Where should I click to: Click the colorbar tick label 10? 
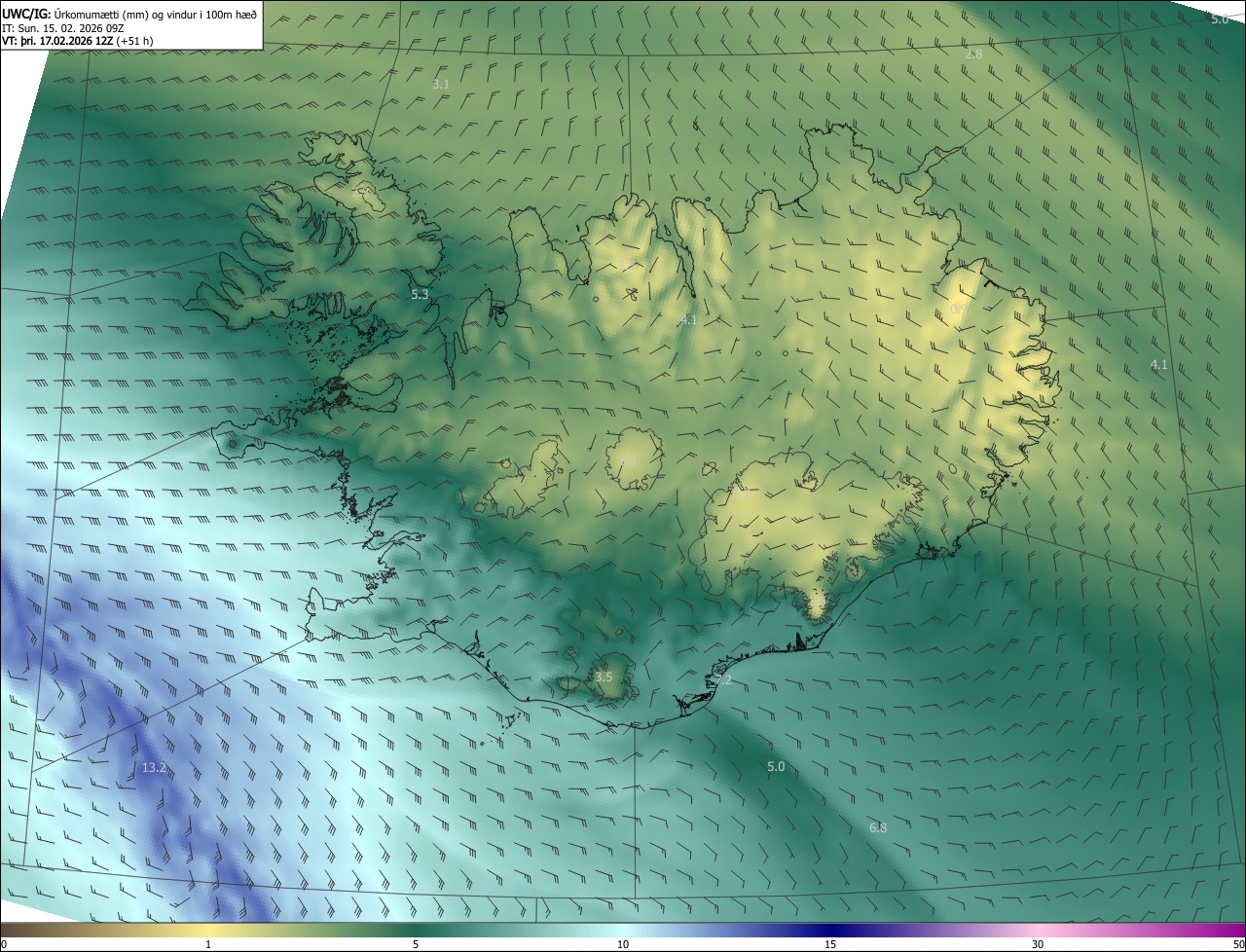pyautogui.click(x=623, y=945)
